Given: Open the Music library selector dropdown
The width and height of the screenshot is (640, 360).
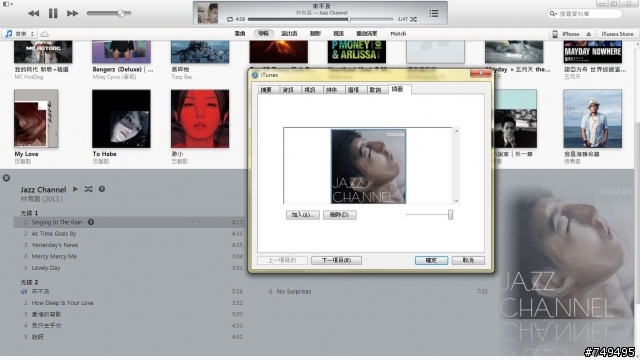Looking at the screenshot, I should (x=19, y=34).
